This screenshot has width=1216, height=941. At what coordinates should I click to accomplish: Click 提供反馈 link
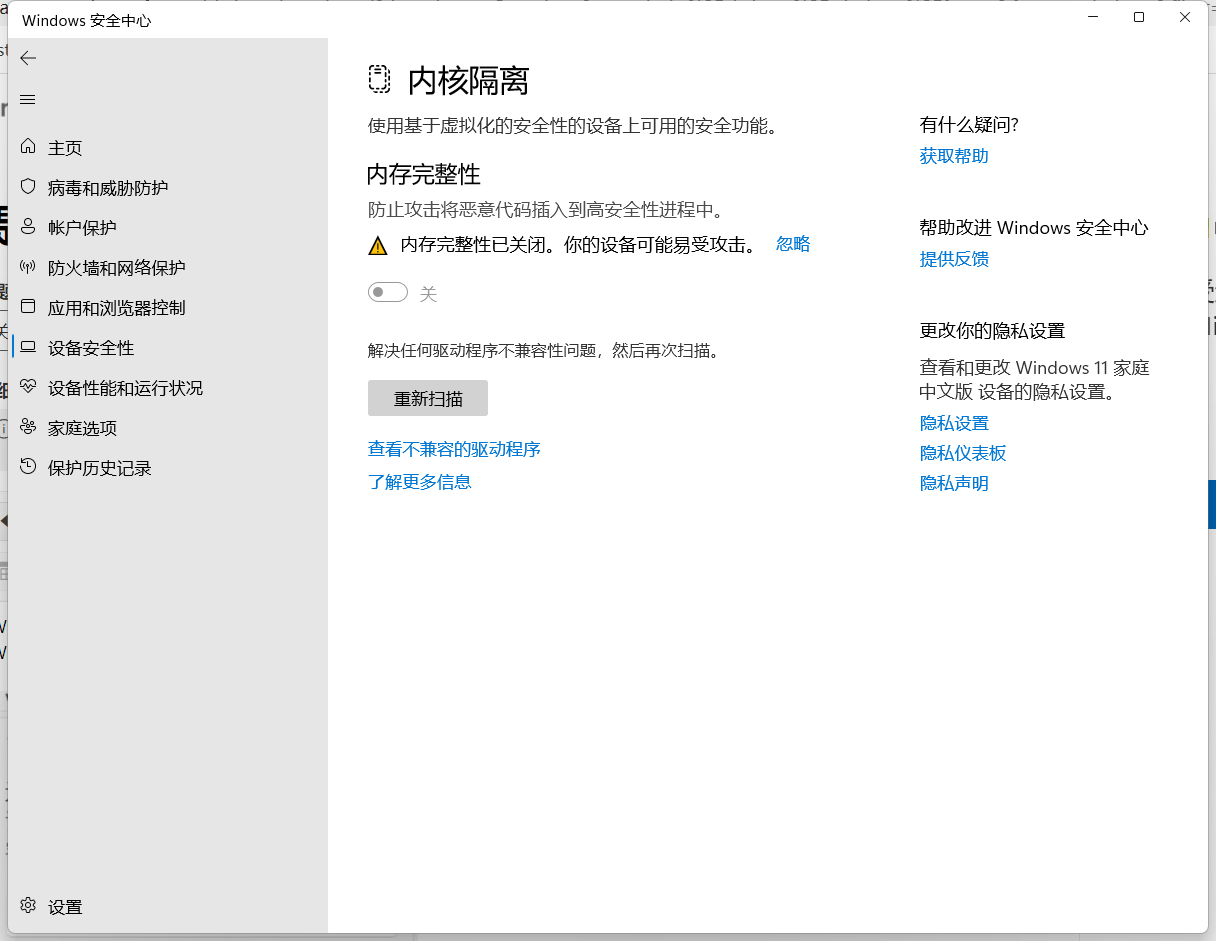coord(954,259)
